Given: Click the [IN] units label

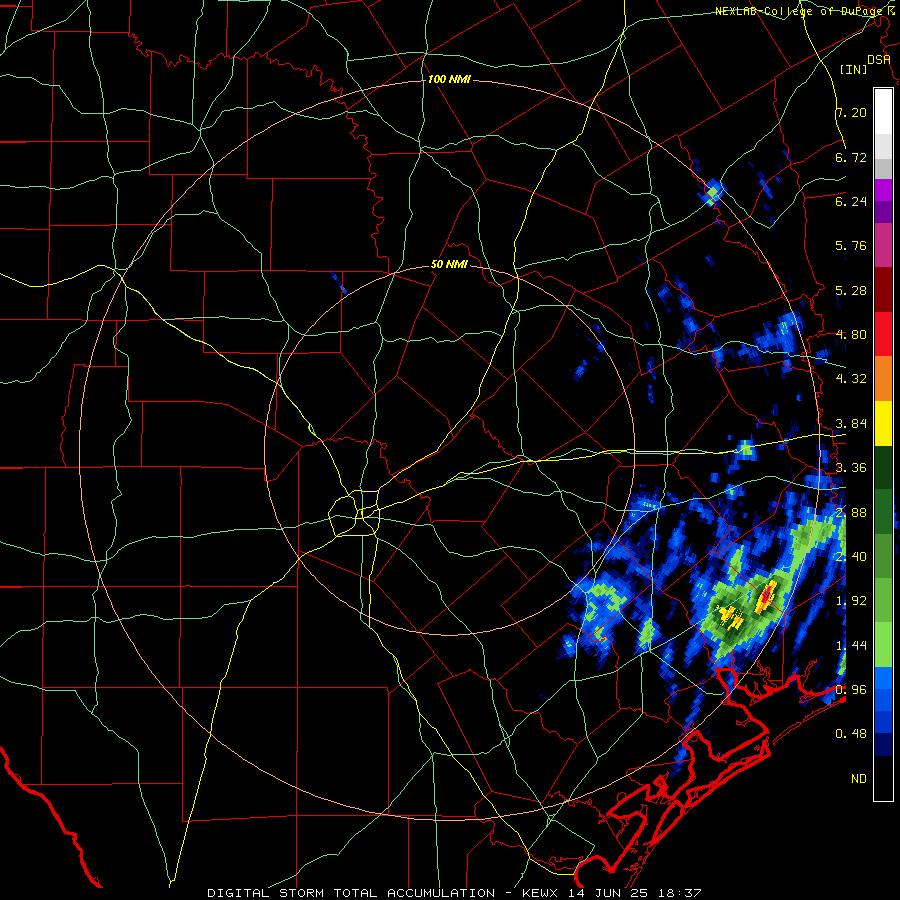Looking at the screenshot, I should [853, 69].
